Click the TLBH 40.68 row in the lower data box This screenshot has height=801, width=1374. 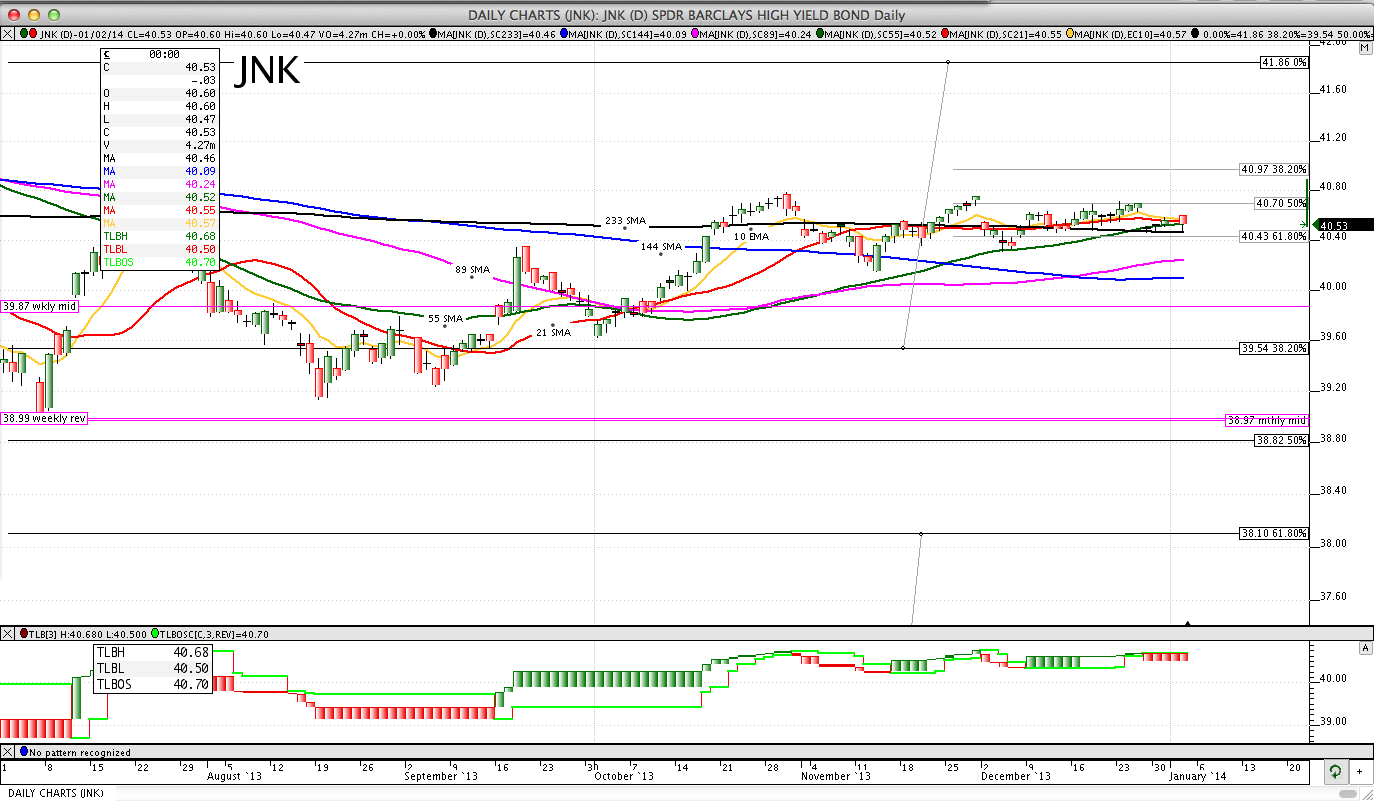[152, 653]
